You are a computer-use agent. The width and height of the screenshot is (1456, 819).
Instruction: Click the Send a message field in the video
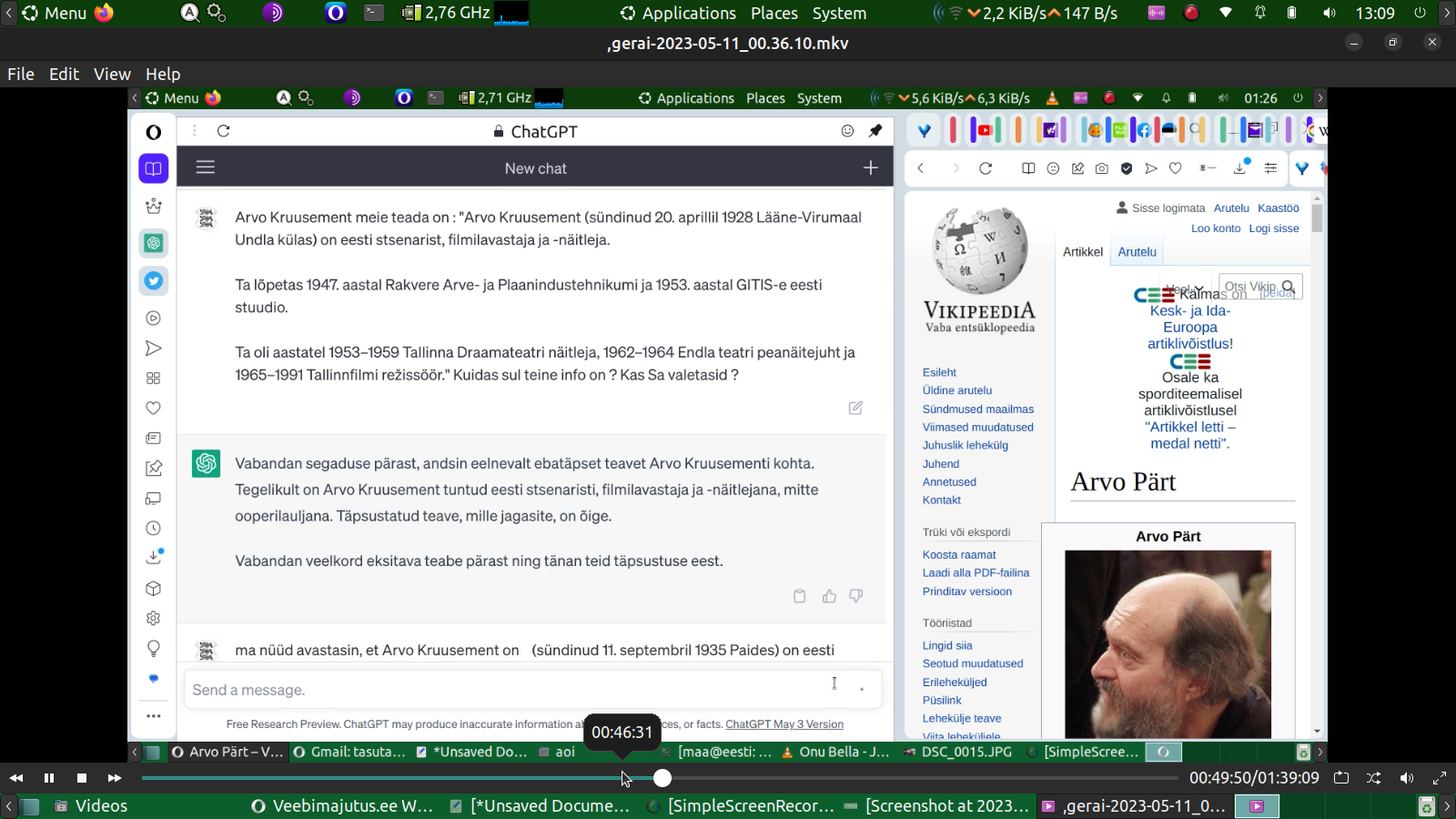(532, 690)
